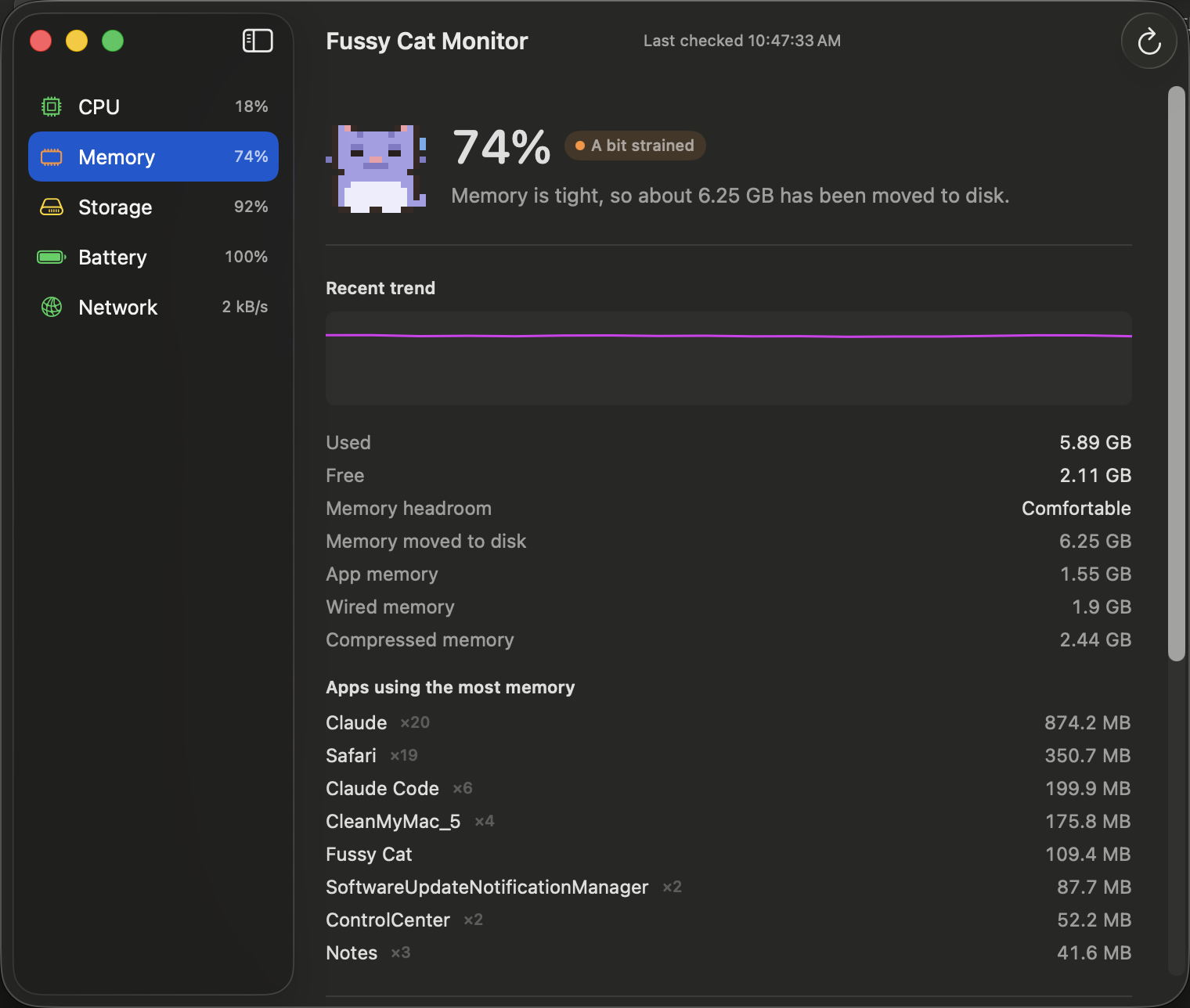Screen dimensions: 1190x1008
Task: Click the Battery icon in sidebar
Action: point(52,257)
